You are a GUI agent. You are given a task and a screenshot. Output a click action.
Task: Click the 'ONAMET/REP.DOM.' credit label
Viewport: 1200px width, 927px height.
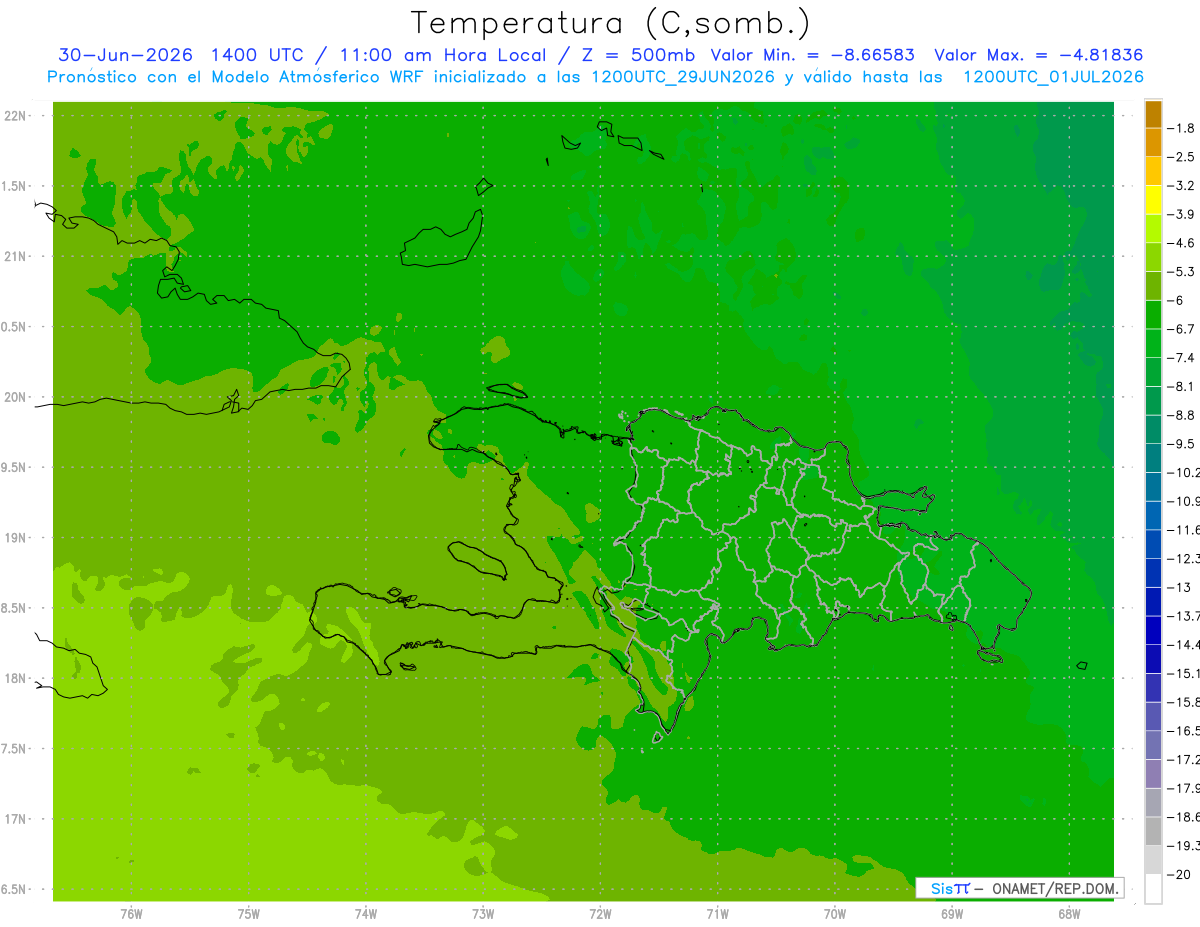1054,888
